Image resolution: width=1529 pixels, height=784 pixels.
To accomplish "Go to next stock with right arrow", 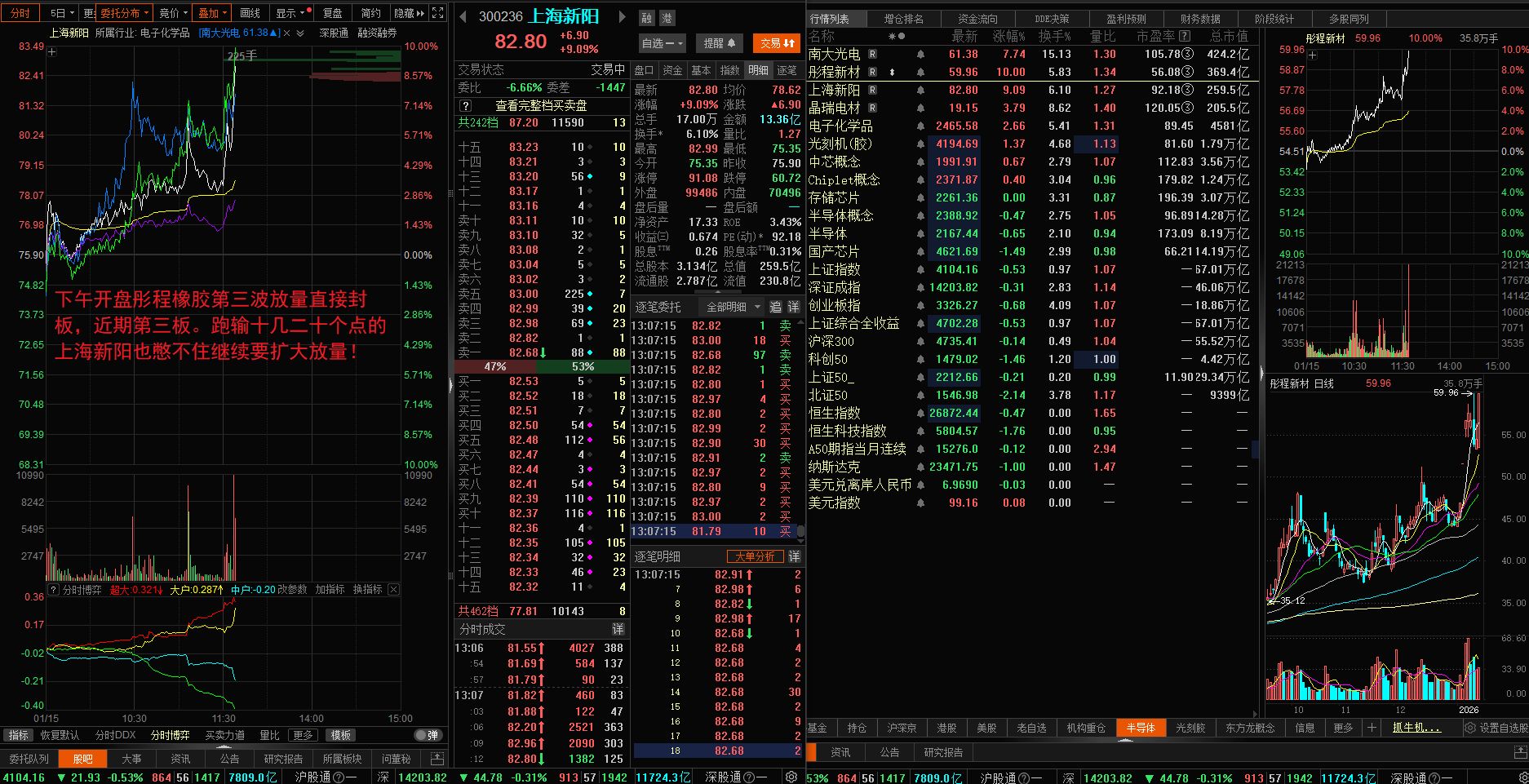I will click(x=622, y=16).
